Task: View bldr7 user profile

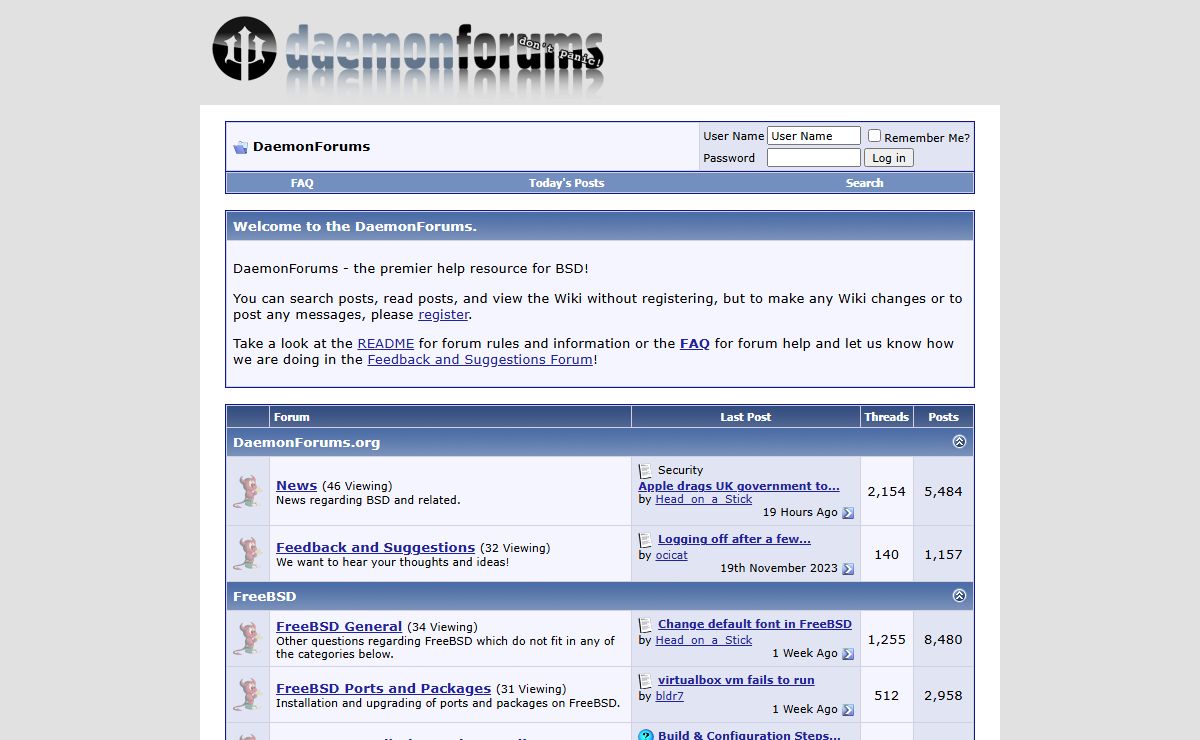Action: point(670,696)
